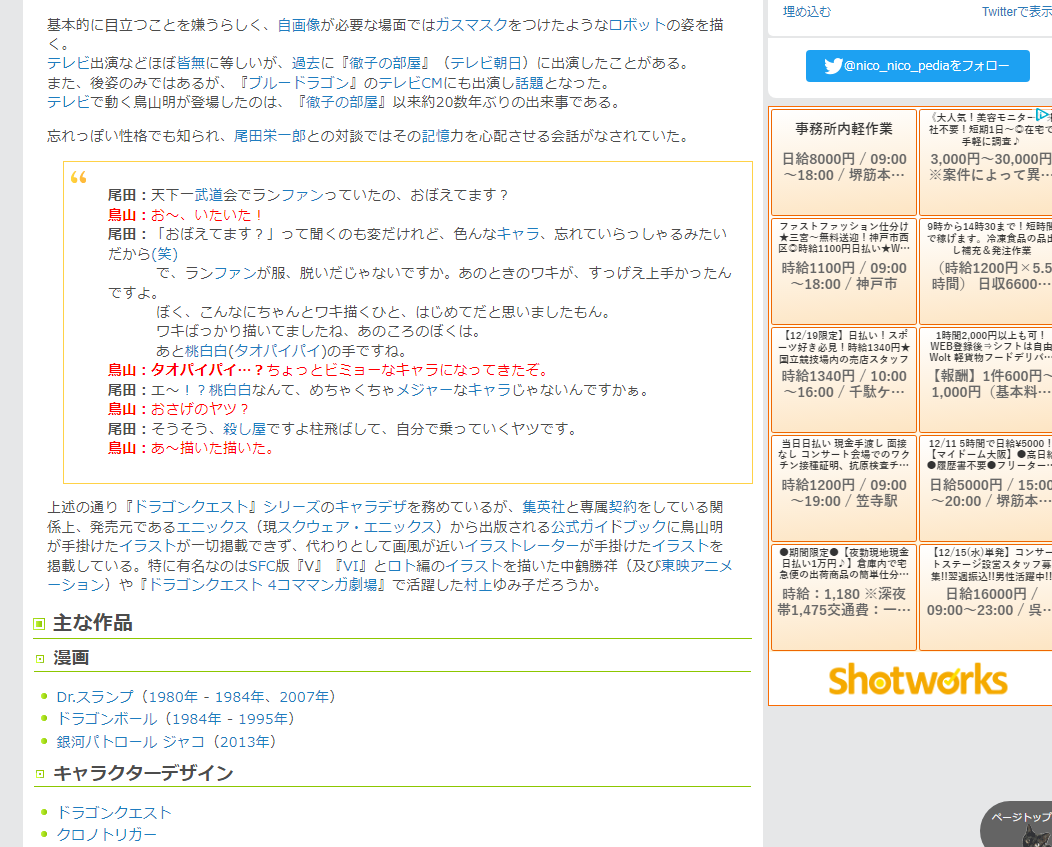The height and width of the screenshot is (847, 1052).
Task: Click the Shotworks logo banner
Action: click(917, 679)
